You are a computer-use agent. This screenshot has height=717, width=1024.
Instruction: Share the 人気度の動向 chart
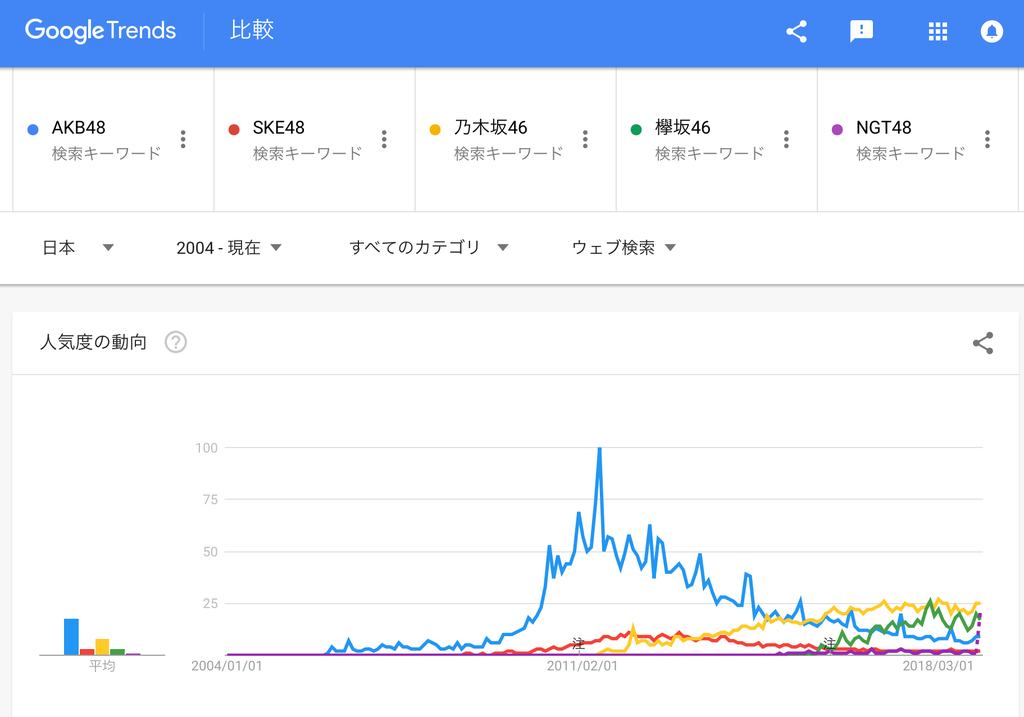(983, 343)
